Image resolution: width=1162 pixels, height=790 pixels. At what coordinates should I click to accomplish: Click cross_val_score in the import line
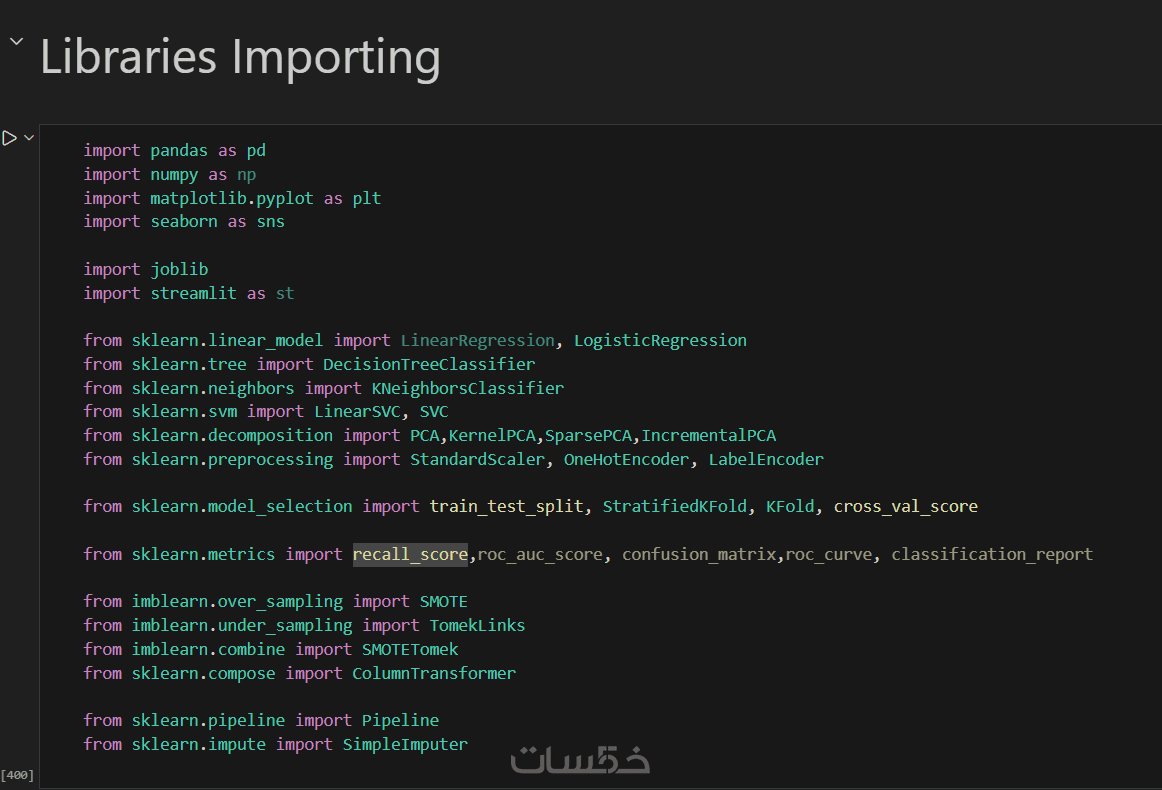click(x=905, y=506)
